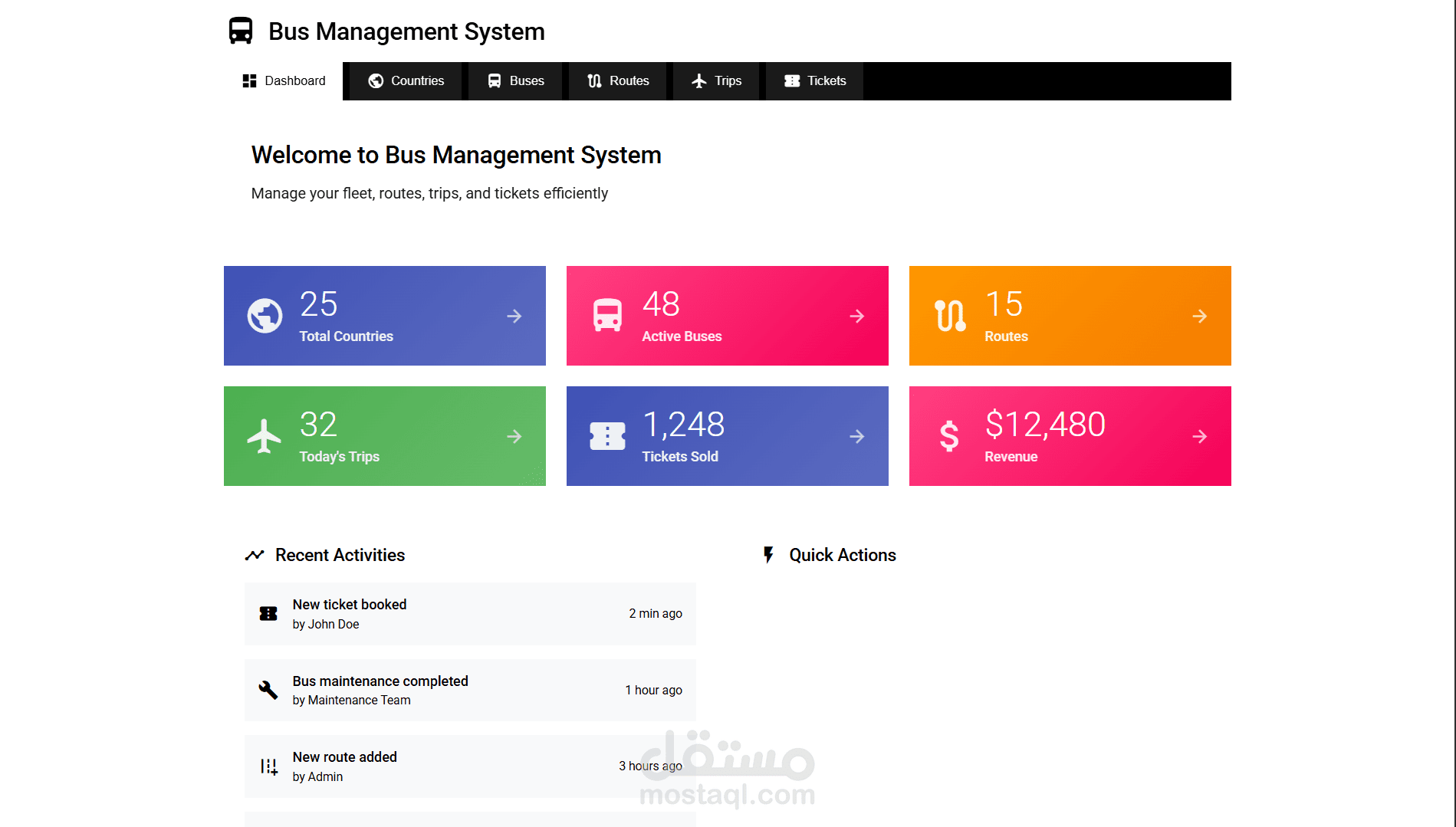Open the "Tickets Sold" label

(680, 457)
